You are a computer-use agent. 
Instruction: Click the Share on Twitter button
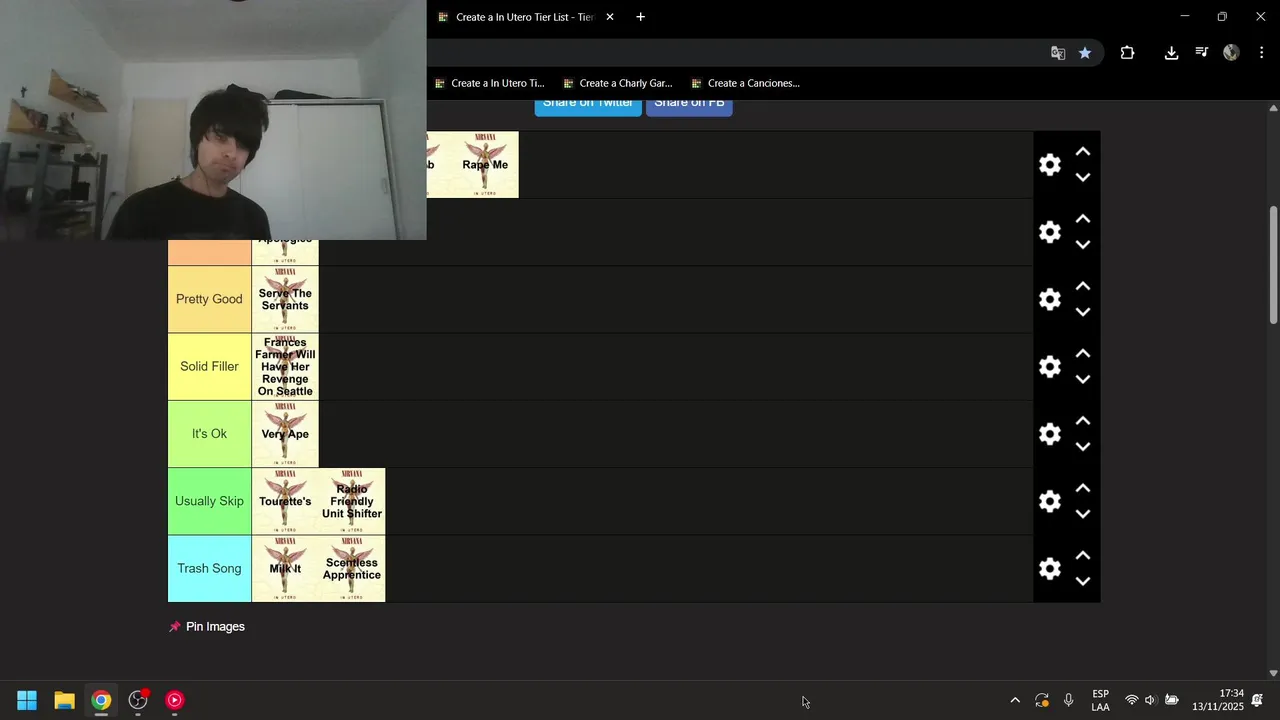[588, 105]
